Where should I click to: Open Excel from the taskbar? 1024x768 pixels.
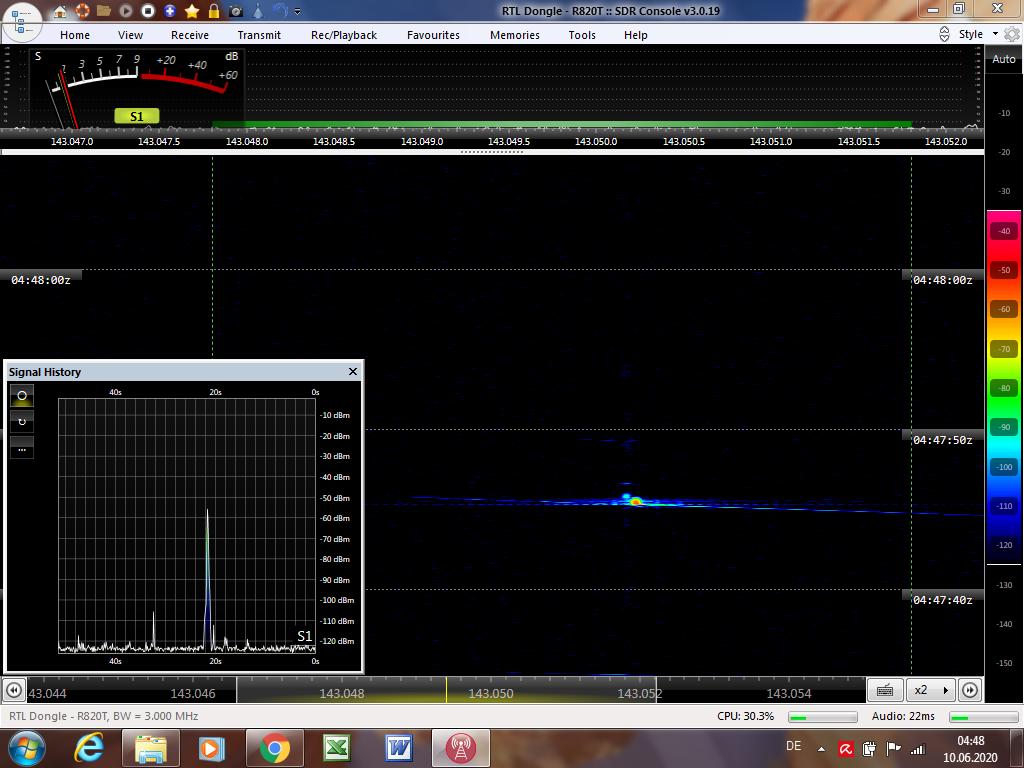(337, 748)
